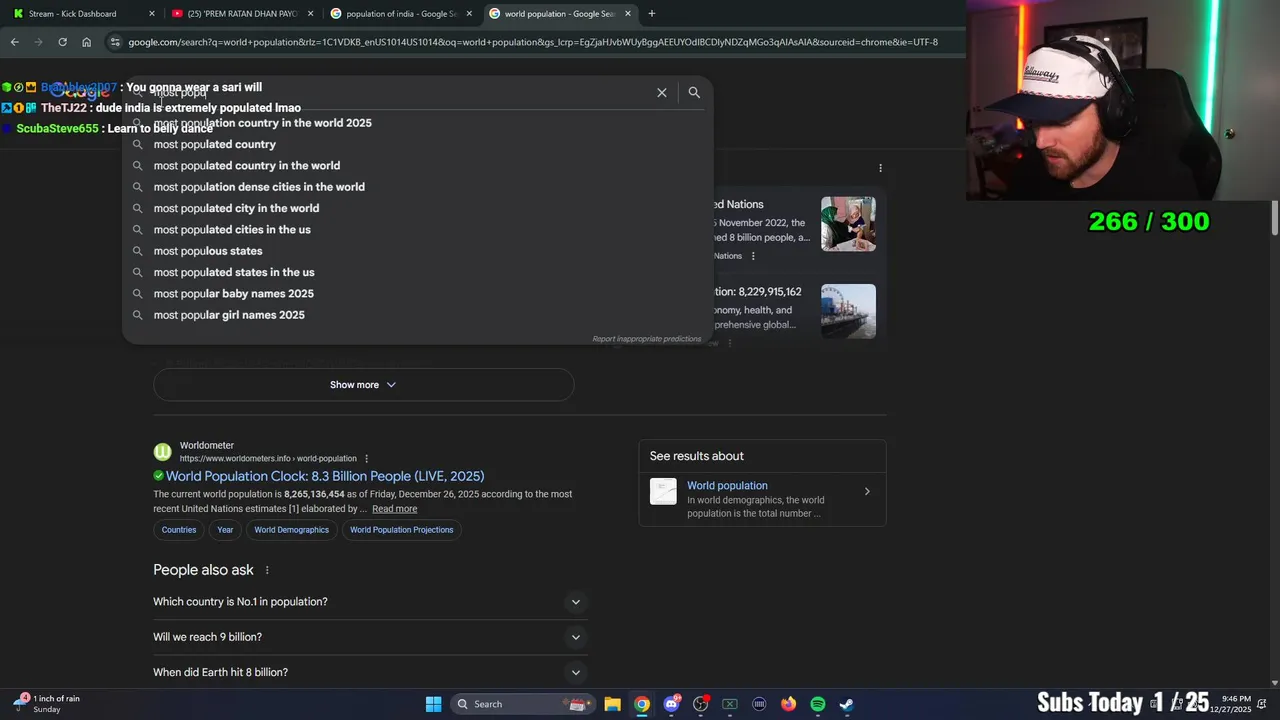Select suggestion most population dense cities in the world

418,187
